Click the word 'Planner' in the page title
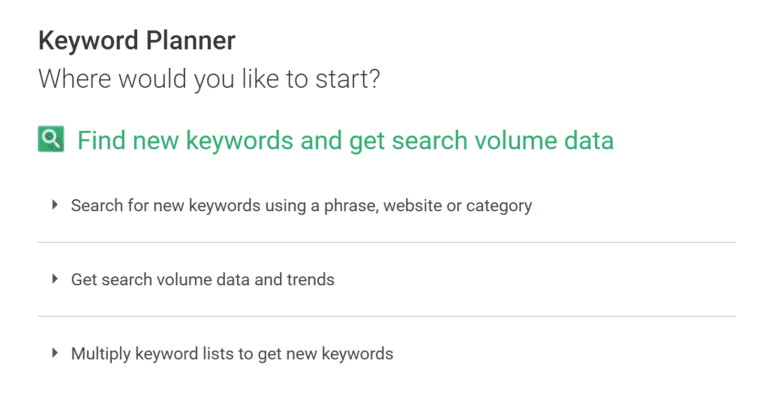 191,40
